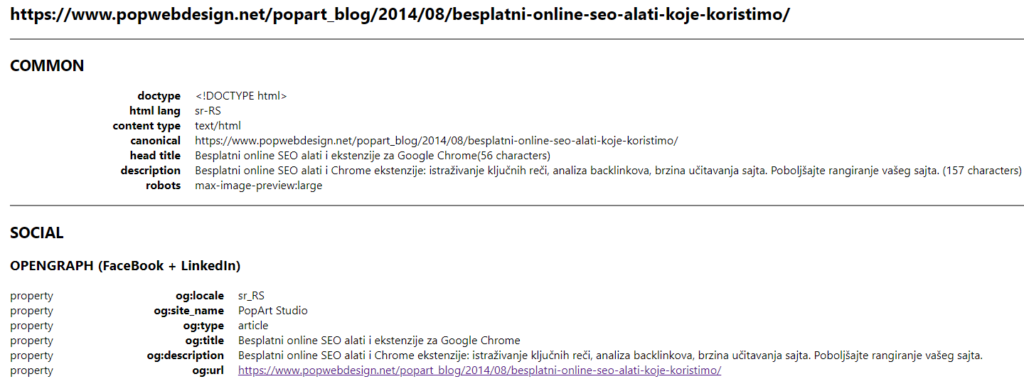Click the og:locale label
Screen dimensions: 1024x379
(201, 295)
